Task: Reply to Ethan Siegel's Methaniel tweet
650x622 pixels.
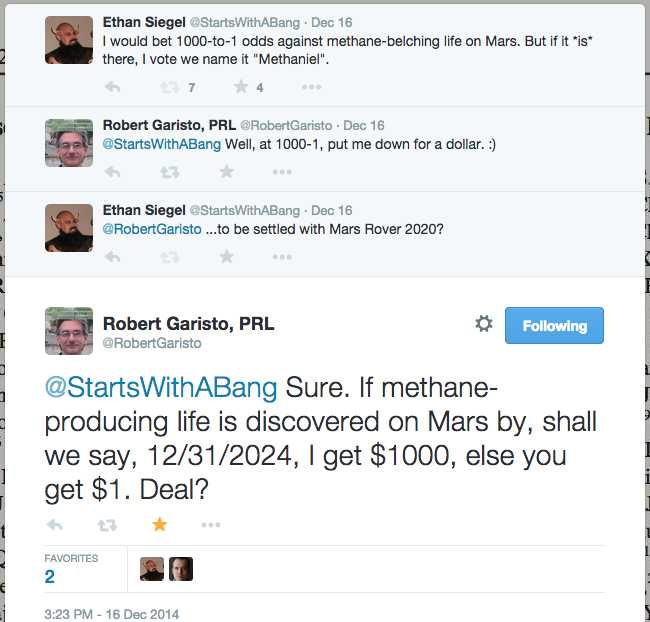Action: (112, 87)
